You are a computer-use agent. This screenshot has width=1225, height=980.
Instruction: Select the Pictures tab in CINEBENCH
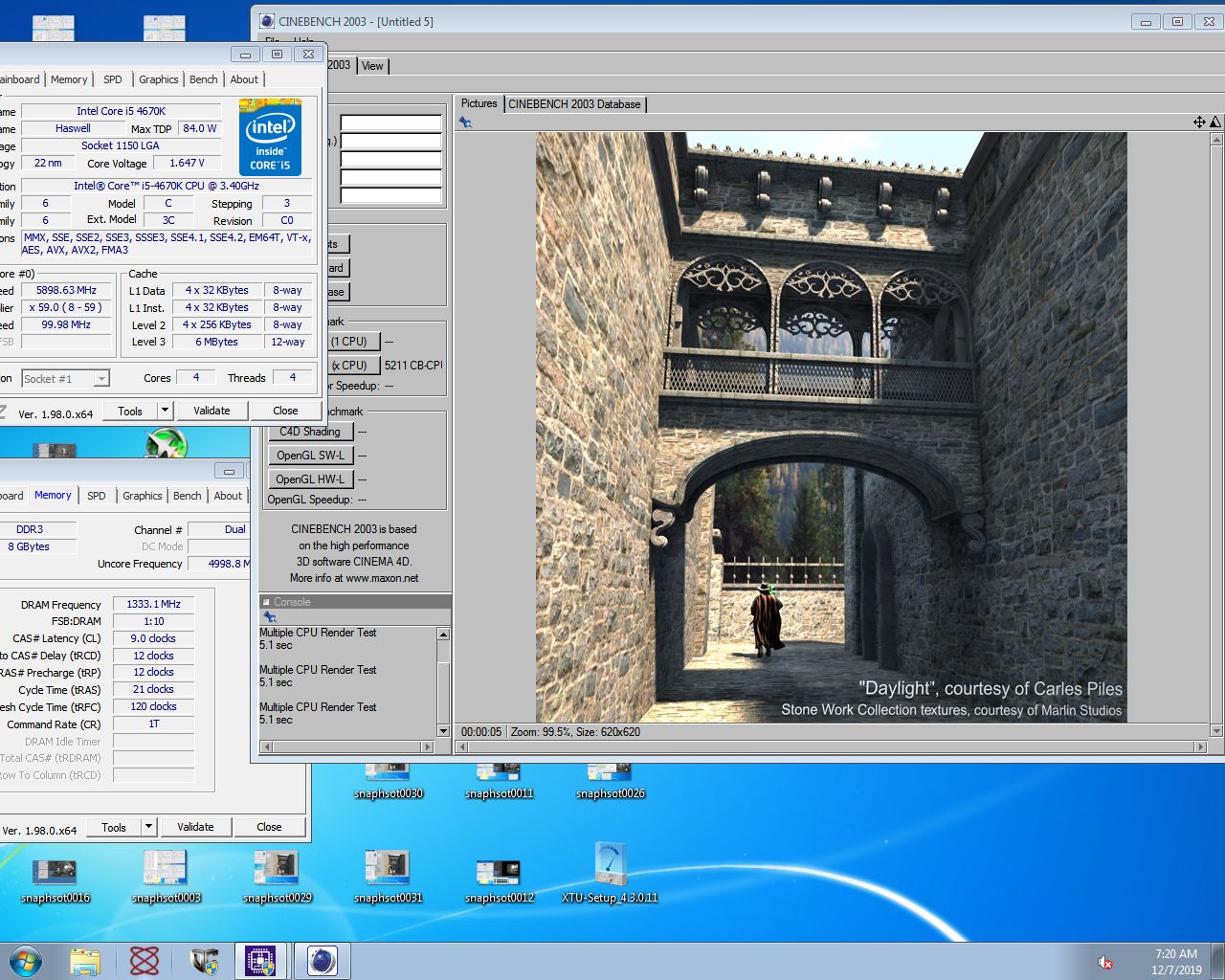pos(479,103)
